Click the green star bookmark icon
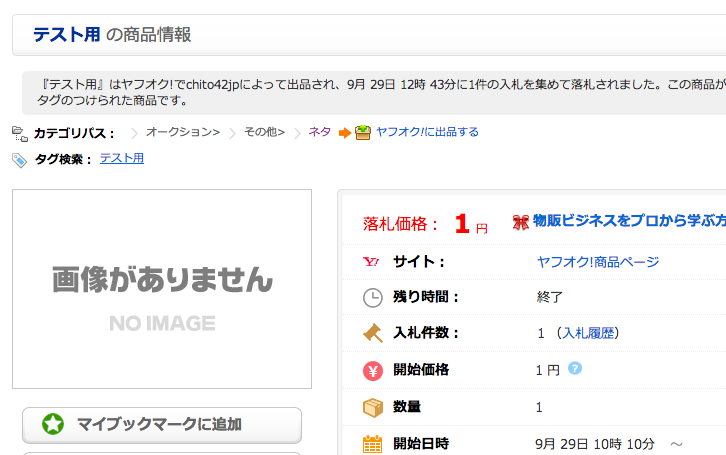This screenshot has width=726, height=455. pyautogui.click(x=53, y=424)
